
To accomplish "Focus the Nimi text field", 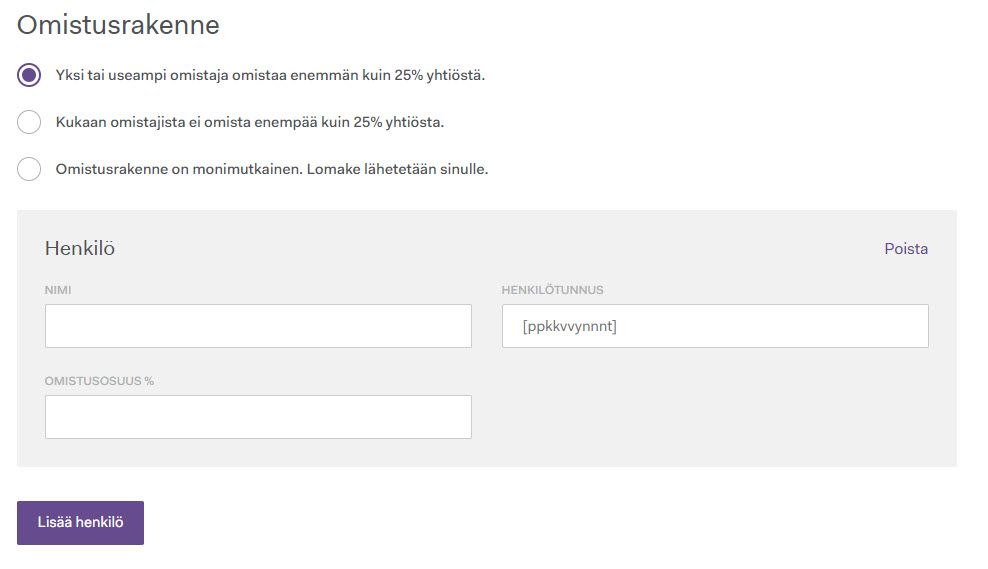I will click(258, 326).
